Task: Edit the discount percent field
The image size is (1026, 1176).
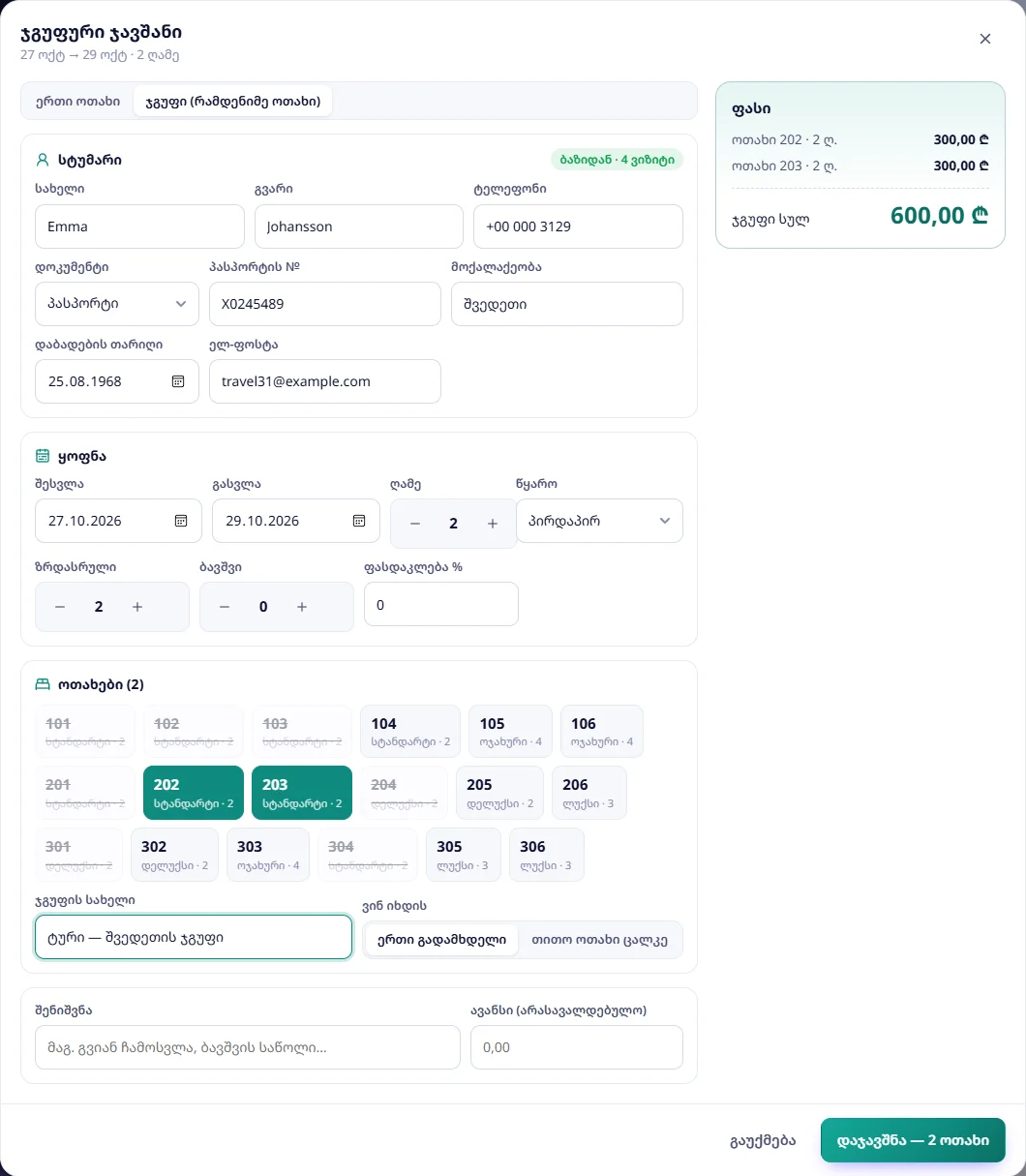Action: 441,604
